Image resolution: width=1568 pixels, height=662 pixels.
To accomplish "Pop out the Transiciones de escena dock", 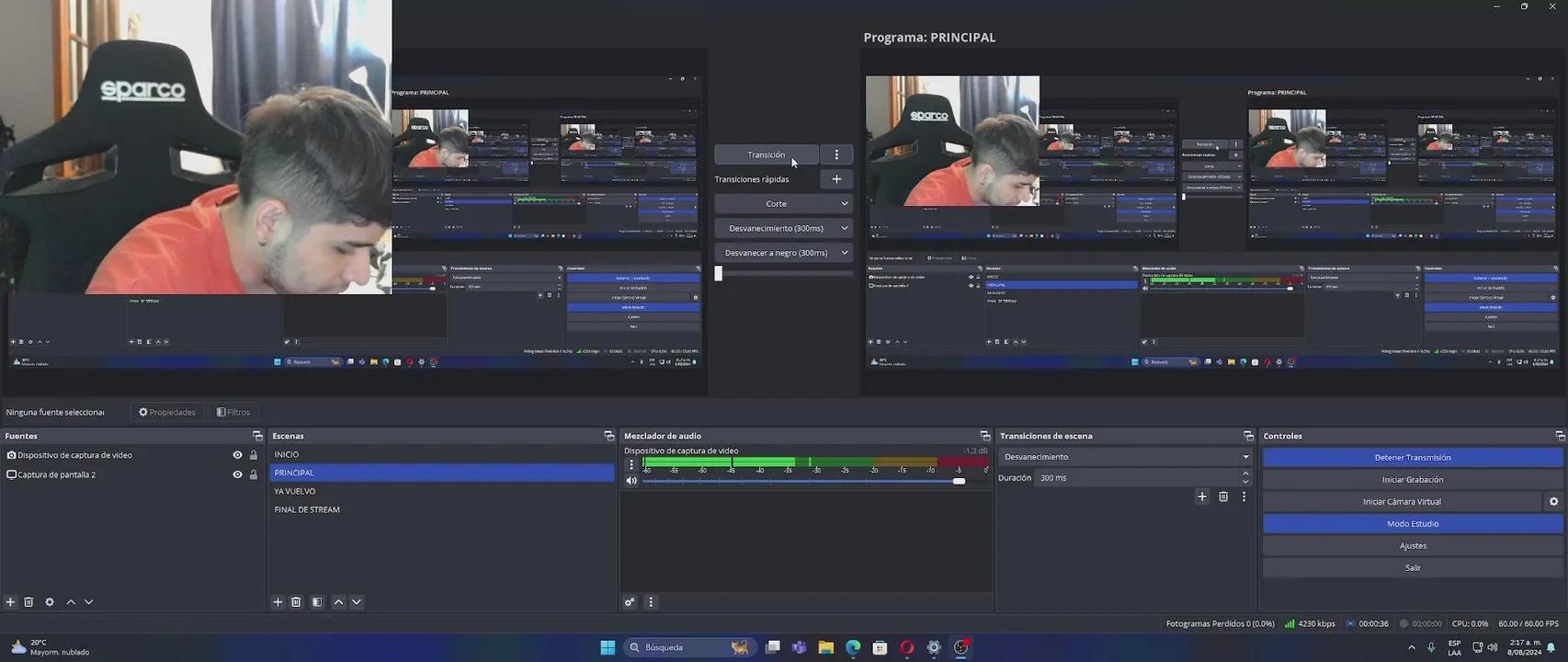I will click(x=1248, y=436).
